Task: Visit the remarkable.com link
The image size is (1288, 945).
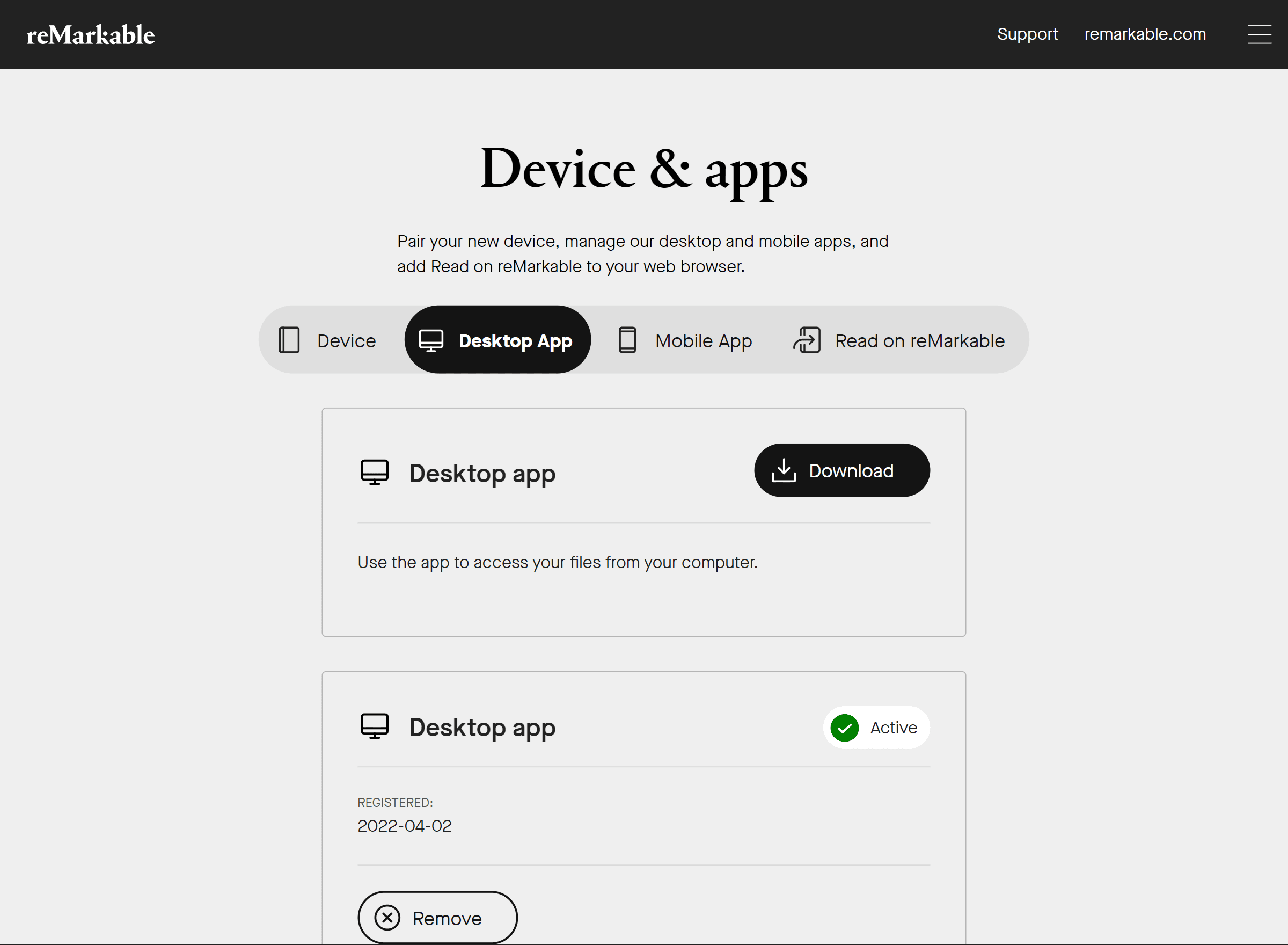Action: pos(1145,34)
